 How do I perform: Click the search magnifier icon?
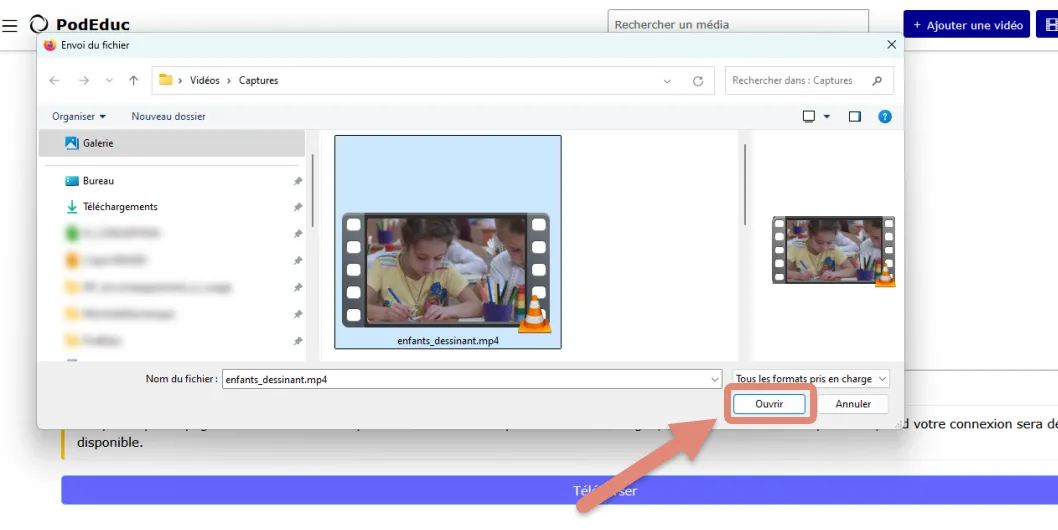point(876,80)
